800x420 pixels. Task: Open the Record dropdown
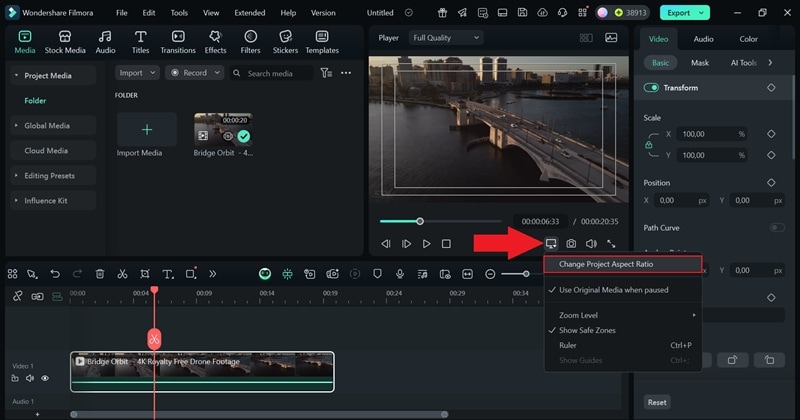tap(194, 73)
